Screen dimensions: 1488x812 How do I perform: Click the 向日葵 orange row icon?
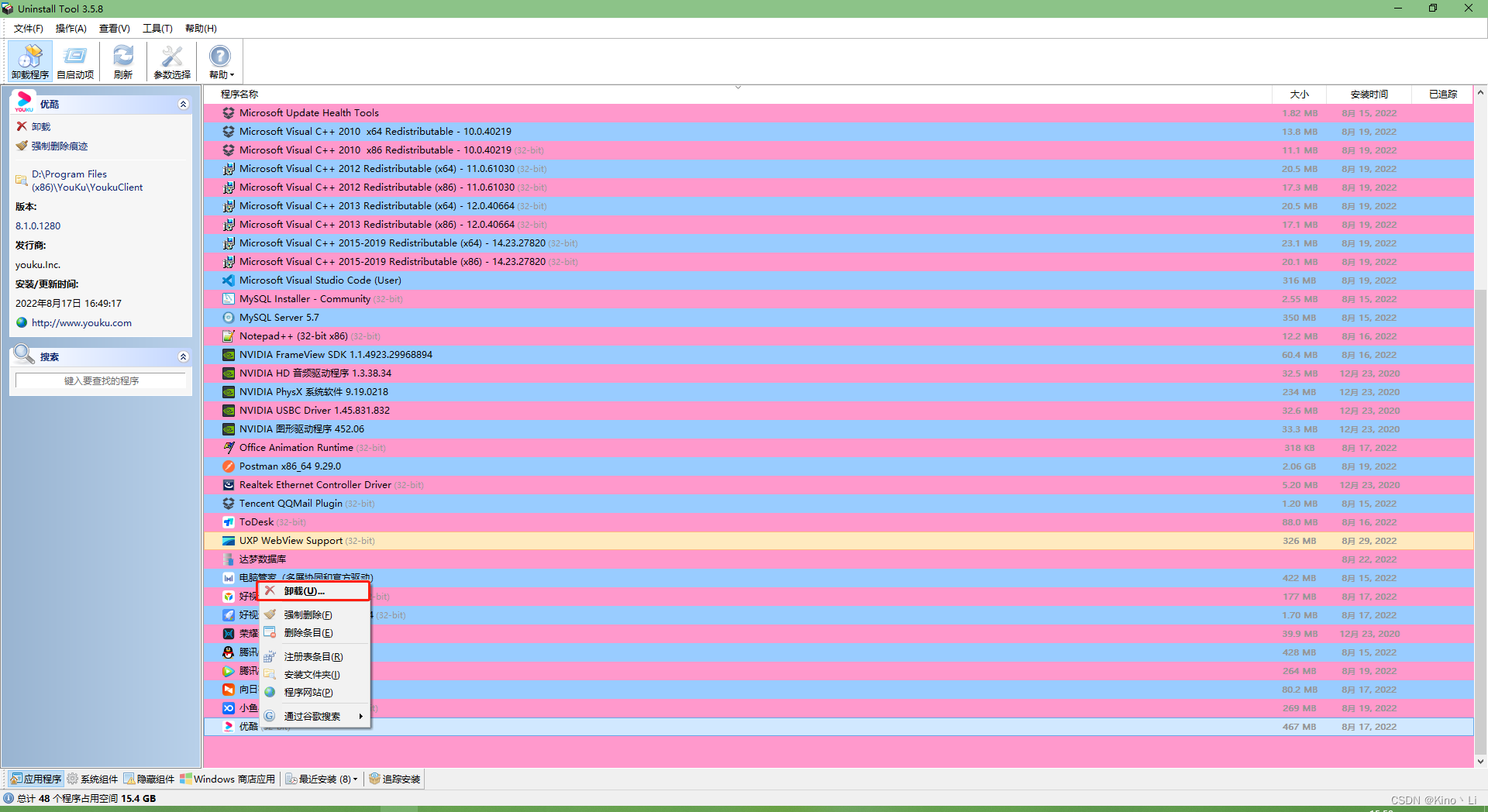229,690
